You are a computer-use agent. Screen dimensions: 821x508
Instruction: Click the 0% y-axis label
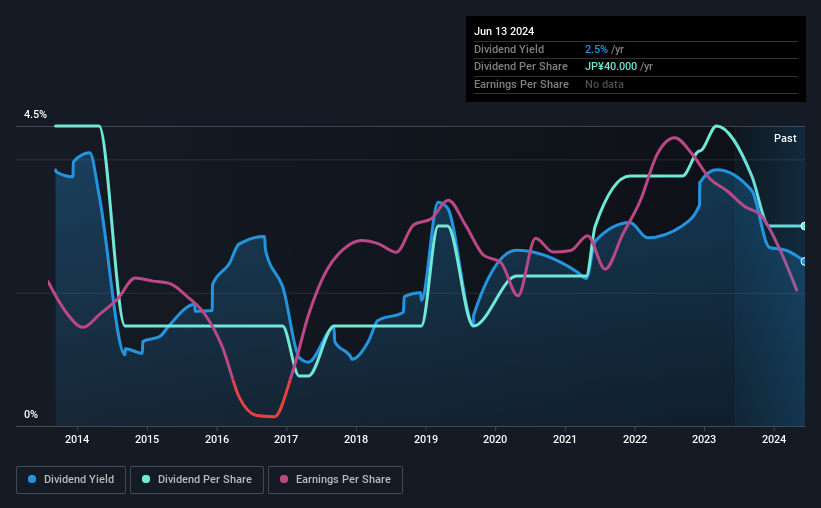(31, 414)
